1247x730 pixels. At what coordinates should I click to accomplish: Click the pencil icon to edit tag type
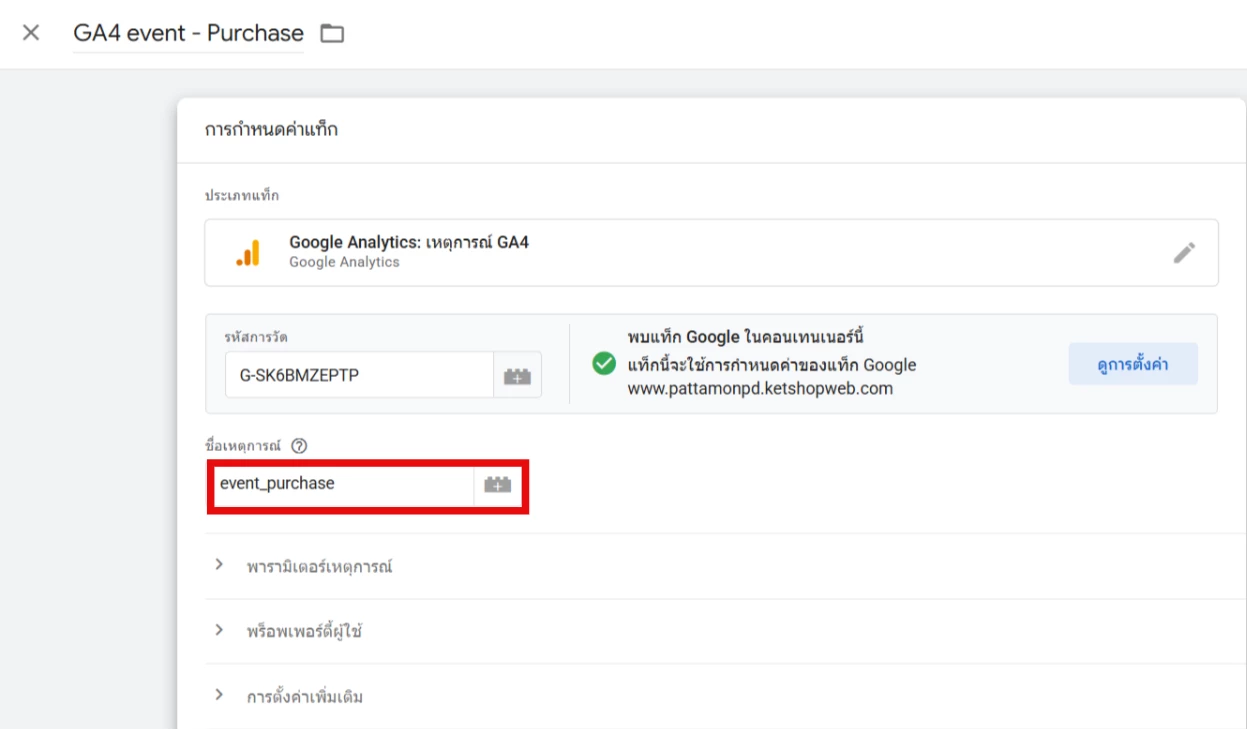1184,253
